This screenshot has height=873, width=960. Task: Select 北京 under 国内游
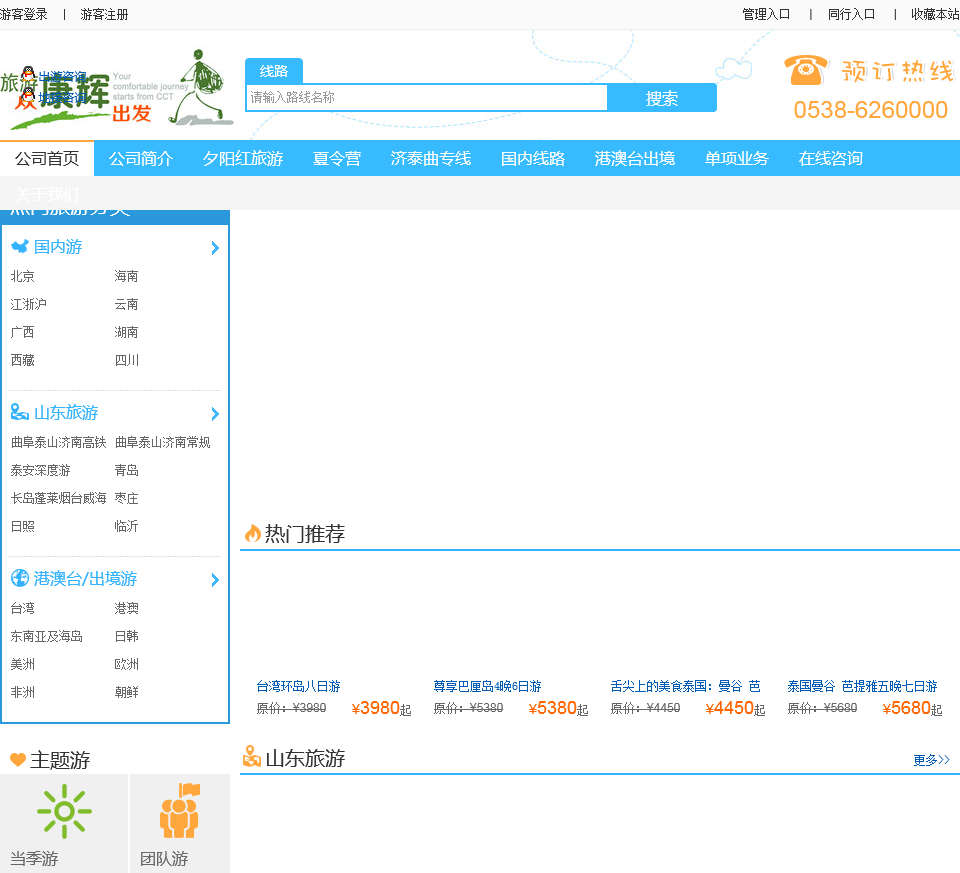(x=23, y=276)
